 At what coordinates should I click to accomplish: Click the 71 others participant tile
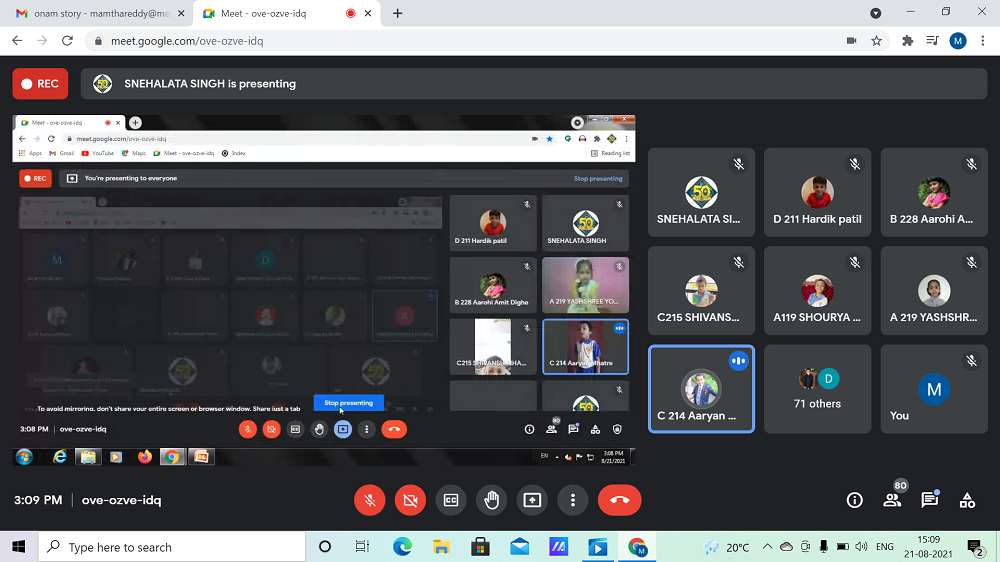click(x=817, y=389)
